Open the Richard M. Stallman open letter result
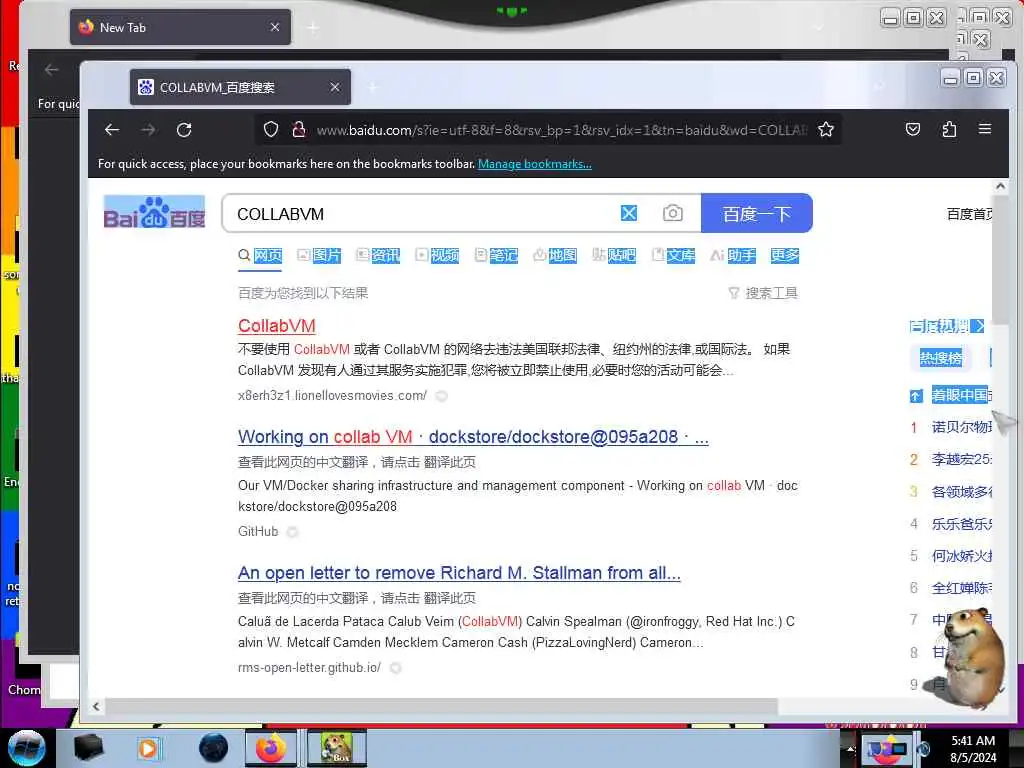 click(459, 573)
